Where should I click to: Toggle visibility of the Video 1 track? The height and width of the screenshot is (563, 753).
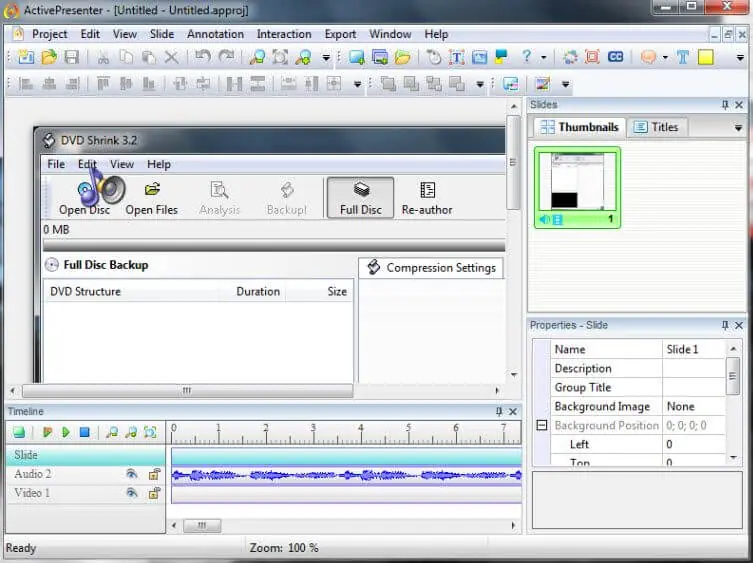132,493
